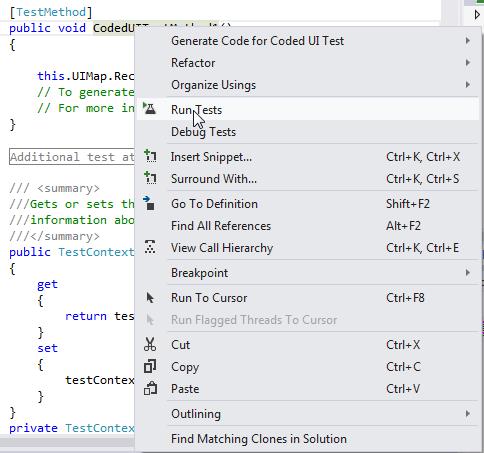Click the Ctrl+K, Ctrl+X shortcut text
Screen dimensions: 484x453
(x=423, y=156)
